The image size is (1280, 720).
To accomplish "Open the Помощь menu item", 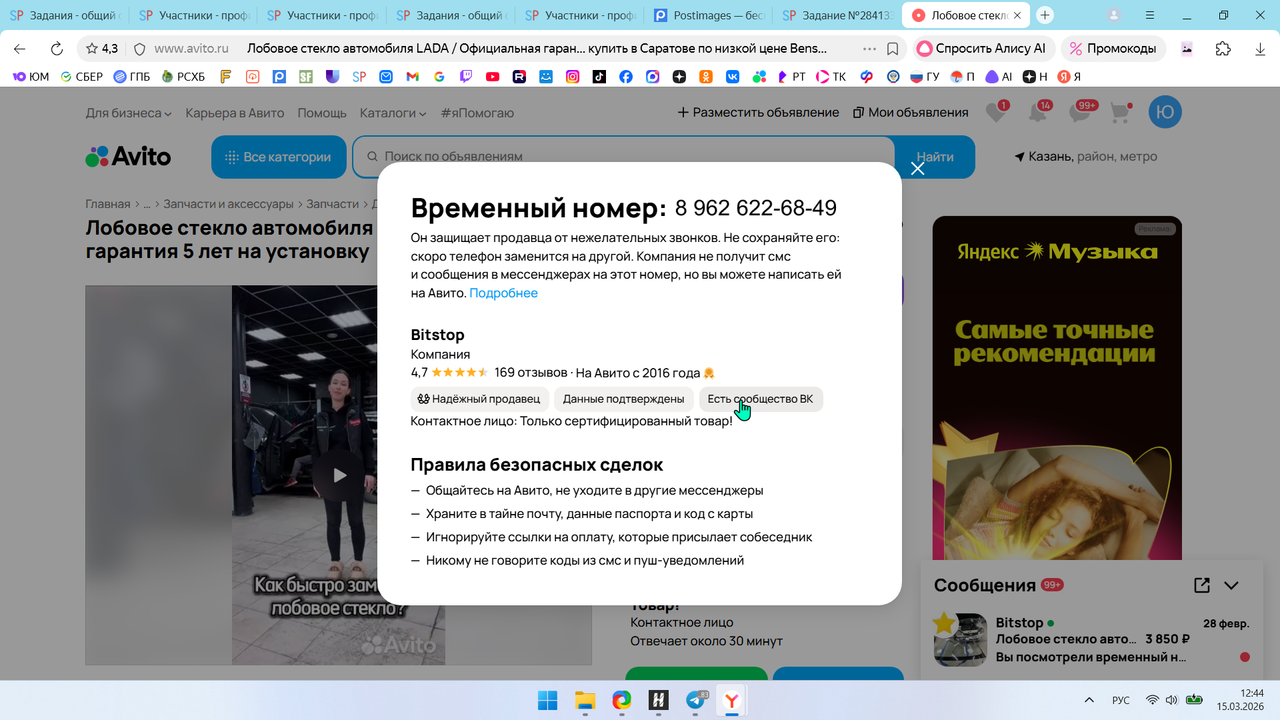I will tap(322, 113).
